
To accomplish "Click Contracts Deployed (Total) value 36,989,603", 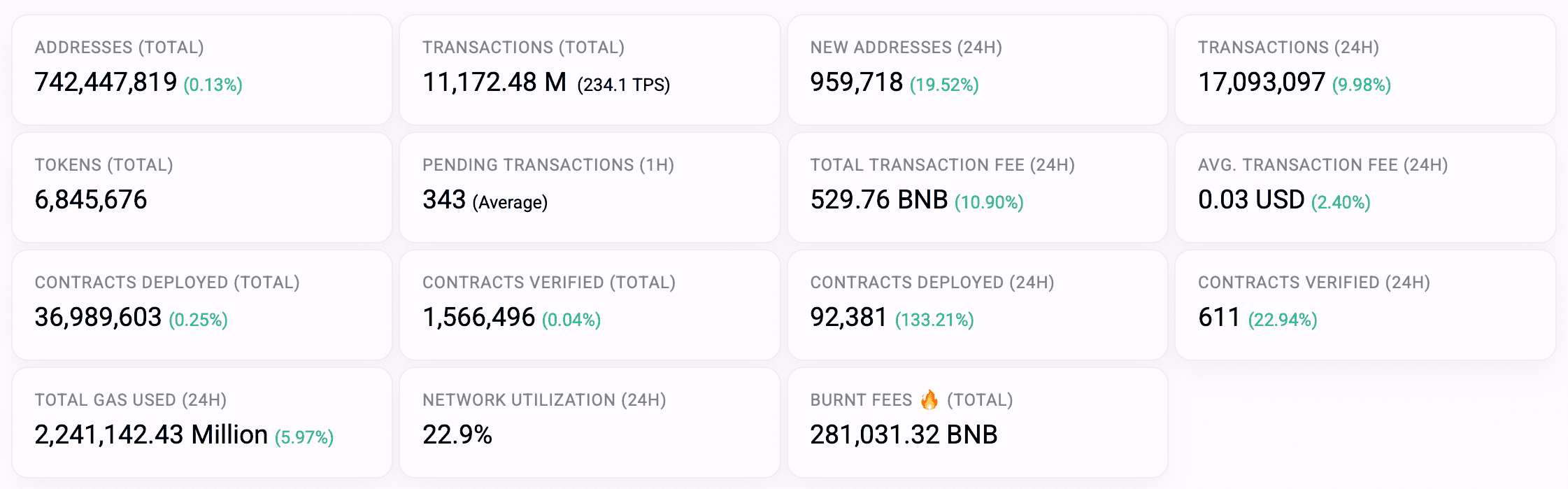I will tap(98, 318).
